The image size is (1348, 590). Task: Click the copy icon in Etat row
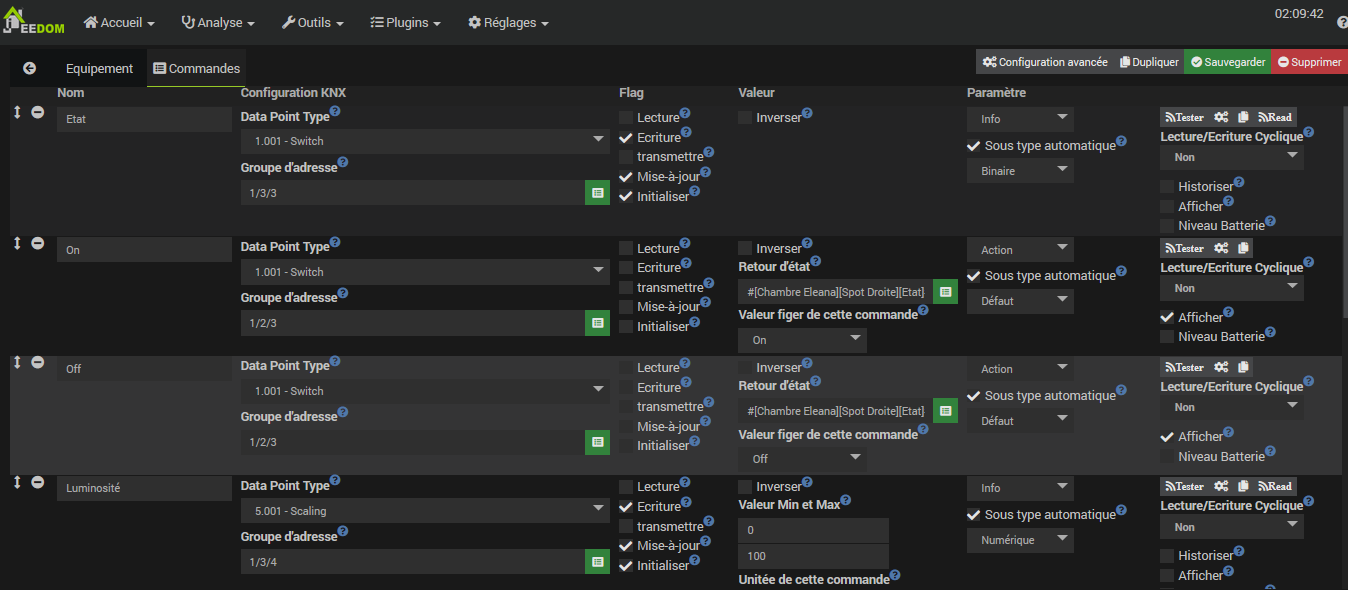point(1243,117)
